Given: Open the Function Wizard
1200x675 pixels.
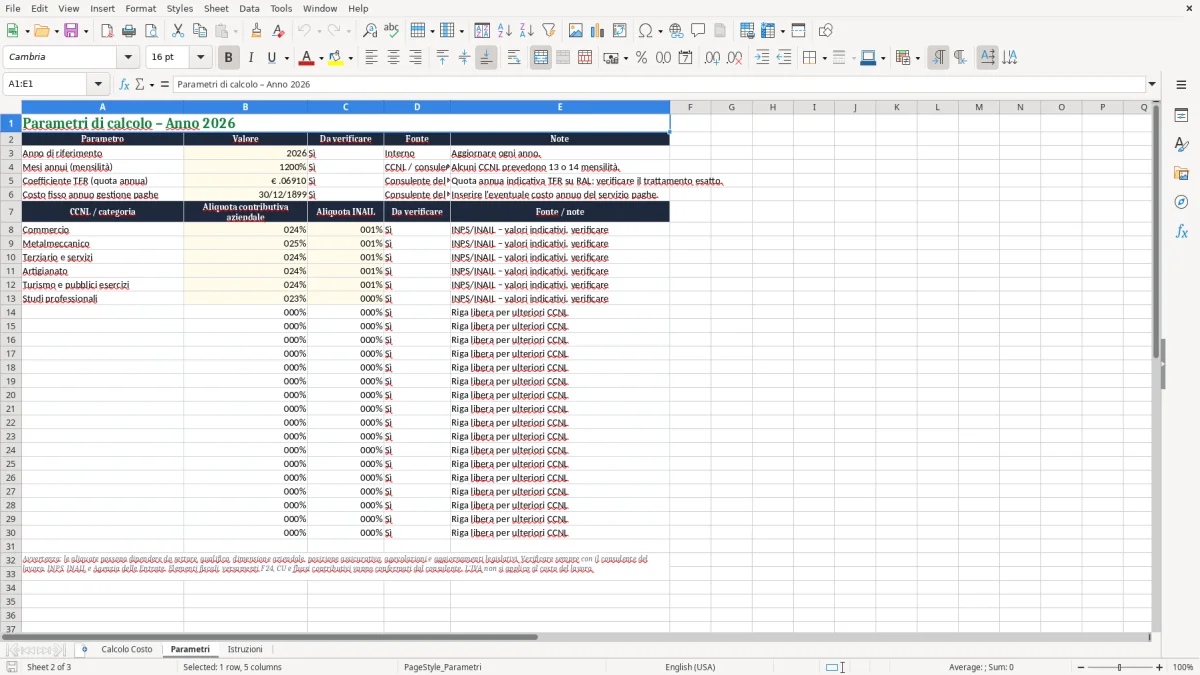Looking at the screenshot, I should (124, 84).
